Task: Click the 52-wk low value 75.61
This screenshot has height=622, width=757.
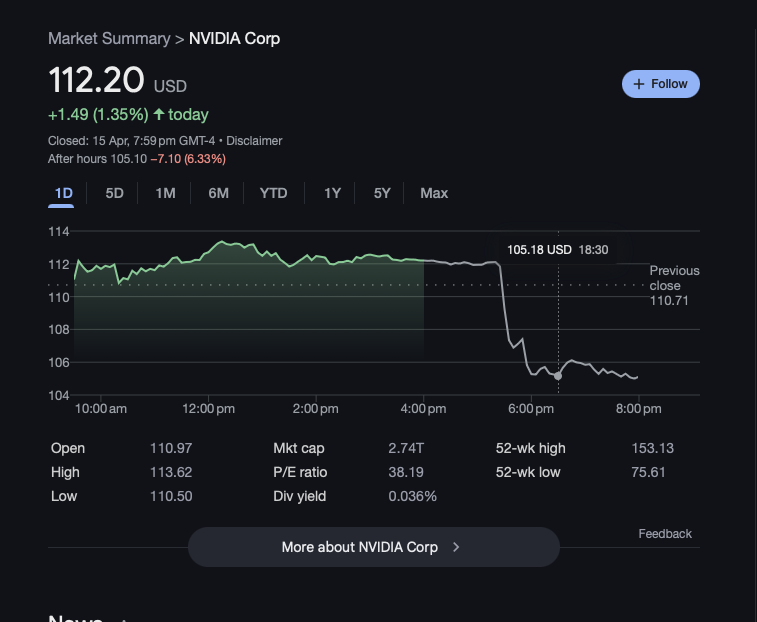Action: (x=648, y=472)
